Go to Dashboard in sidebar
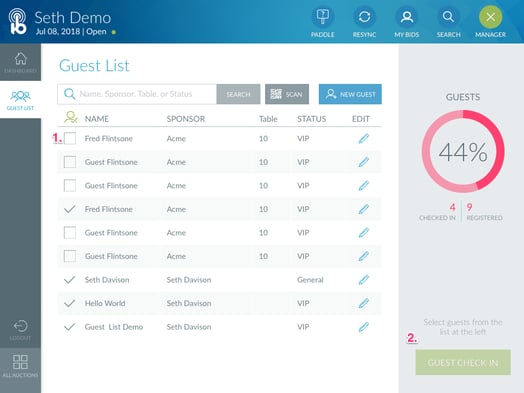 point(20,62)
